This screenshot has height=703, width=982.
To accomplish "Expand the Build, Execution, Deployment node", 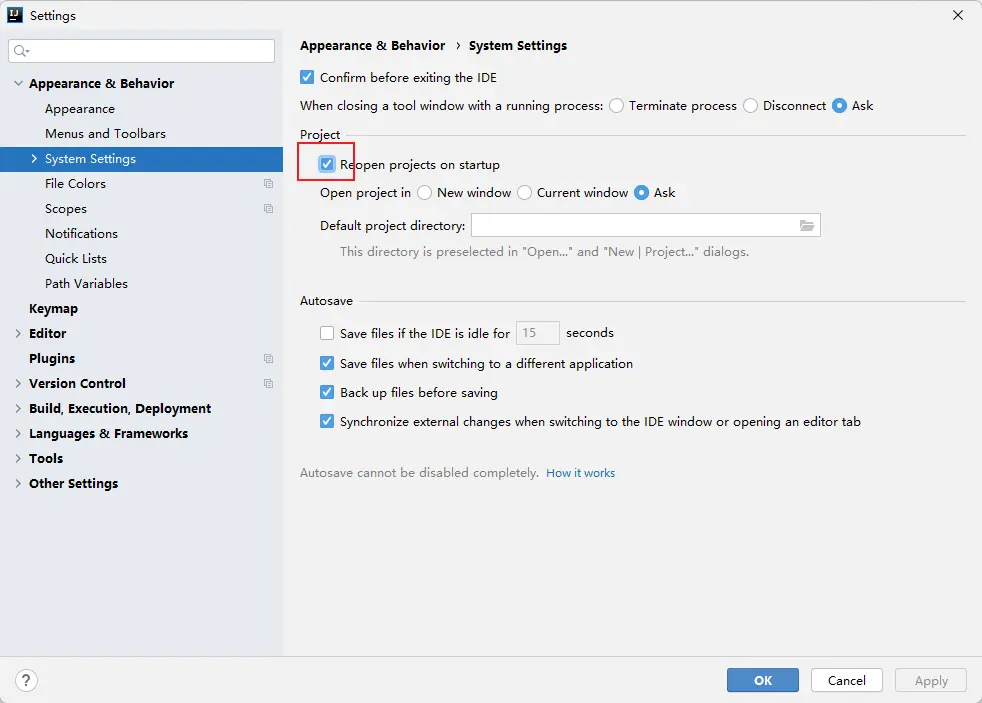I will (x=18, y=409).
